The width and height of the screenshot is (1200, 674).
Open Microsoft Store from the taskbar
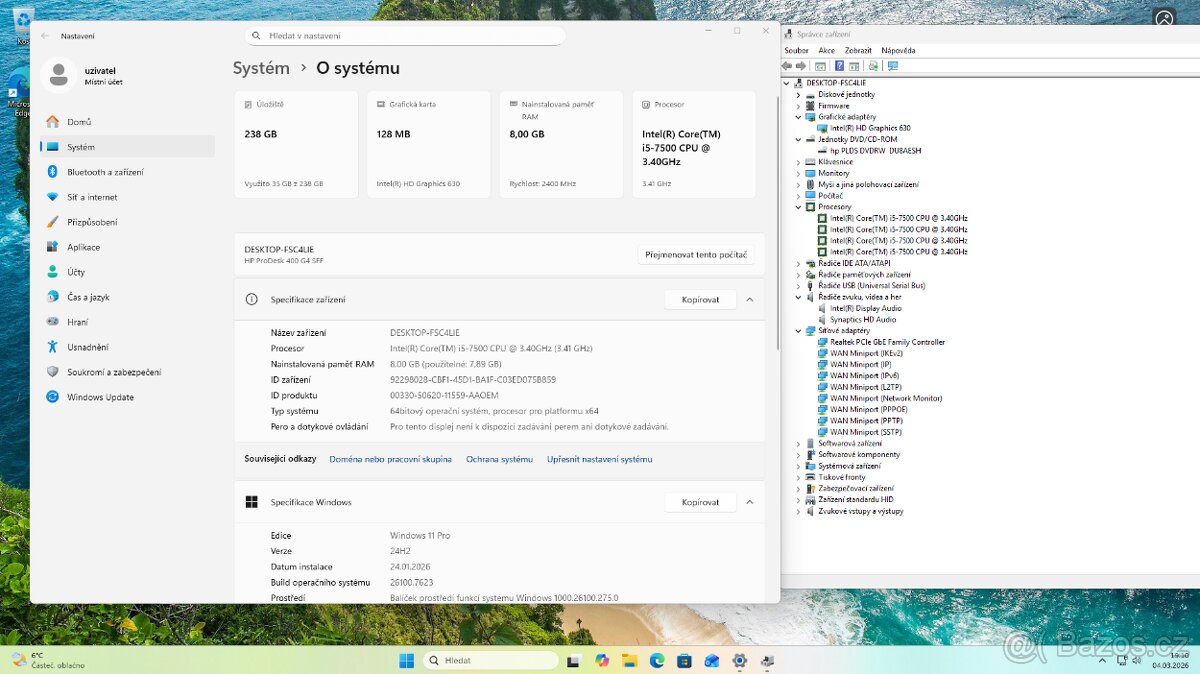(684, 660)
